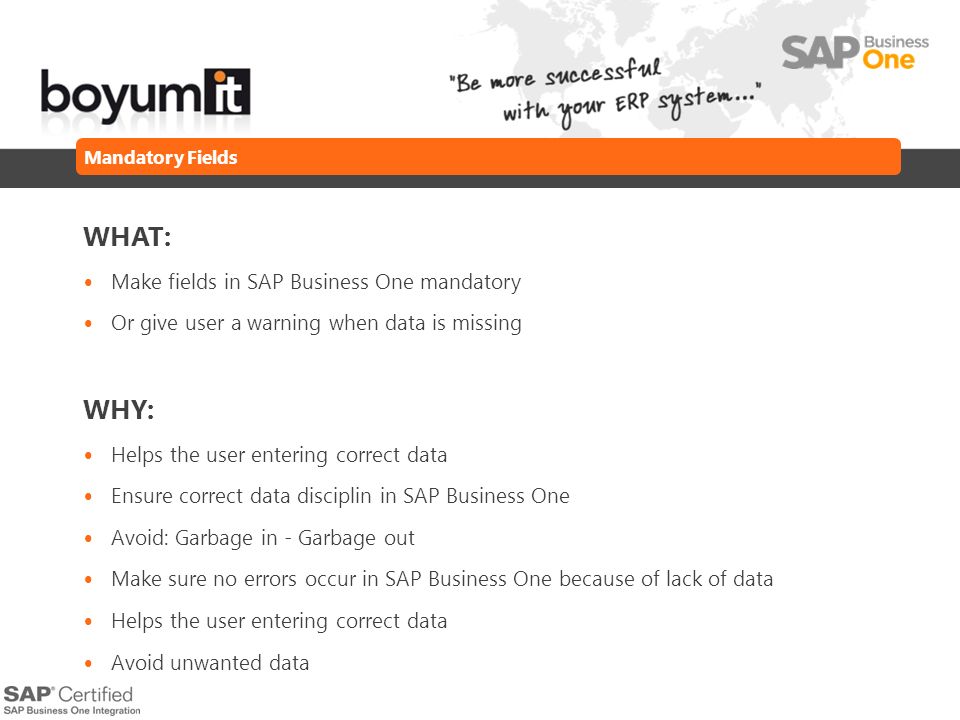Click Avoid: Garbage in - Garbage out

pos(263,538)
